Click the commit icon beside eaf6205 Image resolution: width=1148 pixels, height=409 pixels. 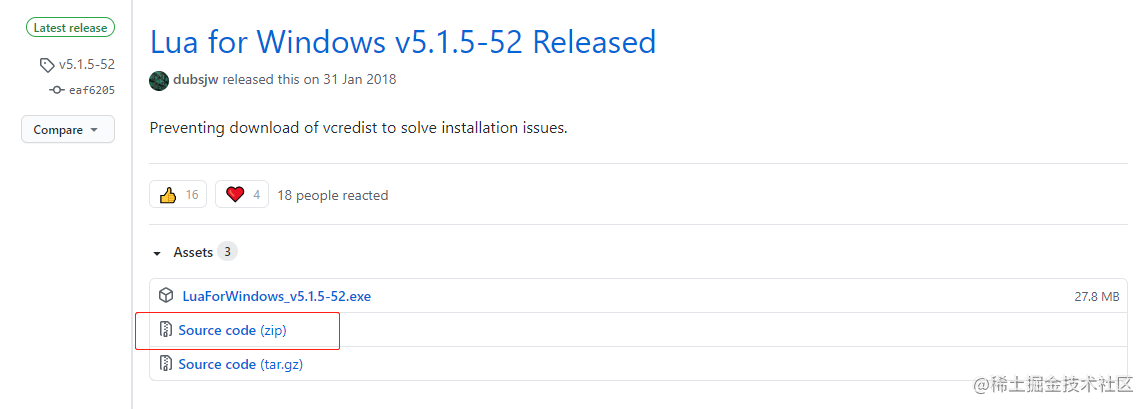coord(57,90)
